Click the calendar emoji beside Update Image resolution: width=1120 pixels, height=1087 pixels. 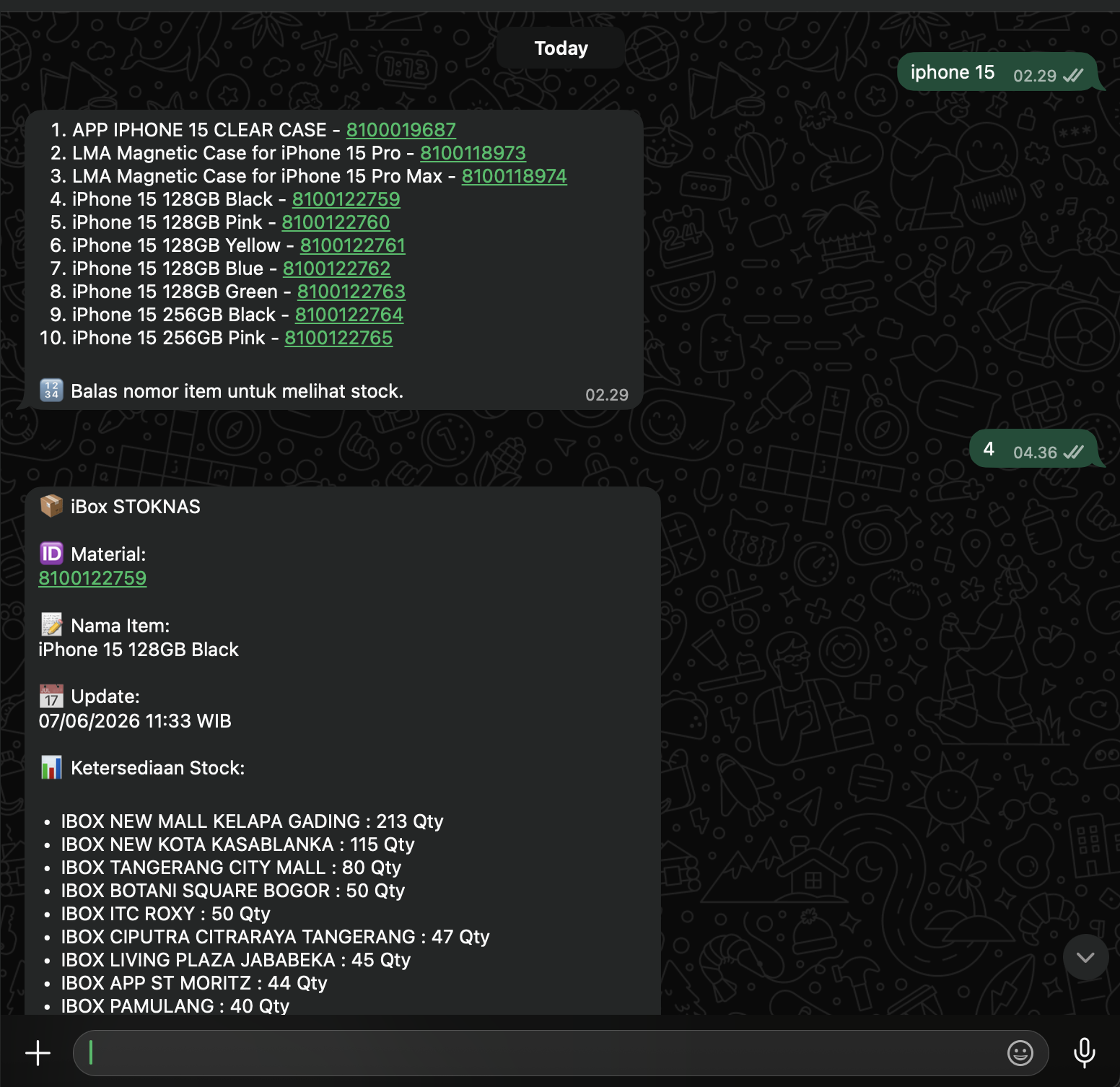click(x=51, y=696)
